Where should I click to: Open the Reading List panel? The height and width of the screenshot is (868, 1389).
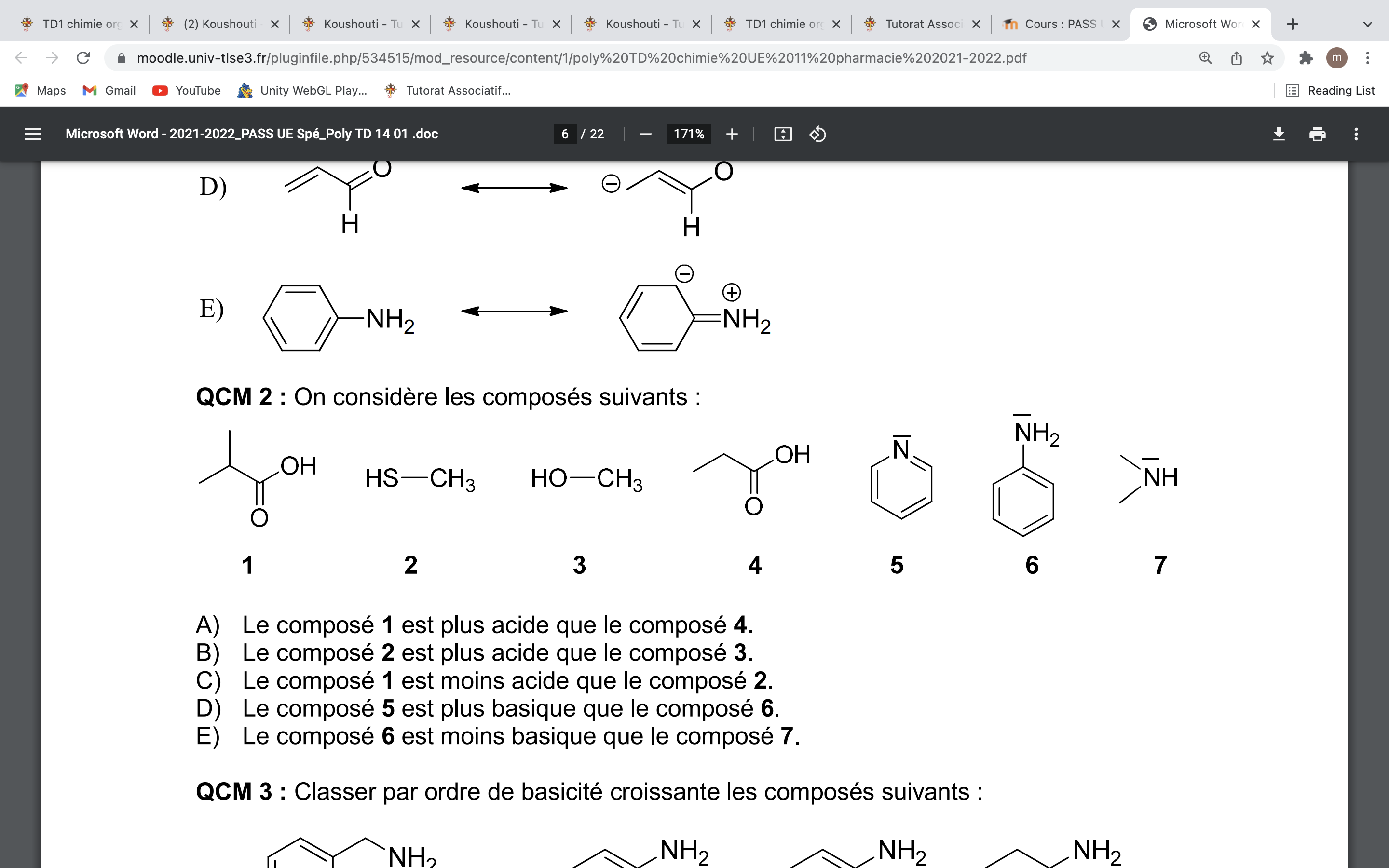pyautogui.click(x=1331, y=90)
